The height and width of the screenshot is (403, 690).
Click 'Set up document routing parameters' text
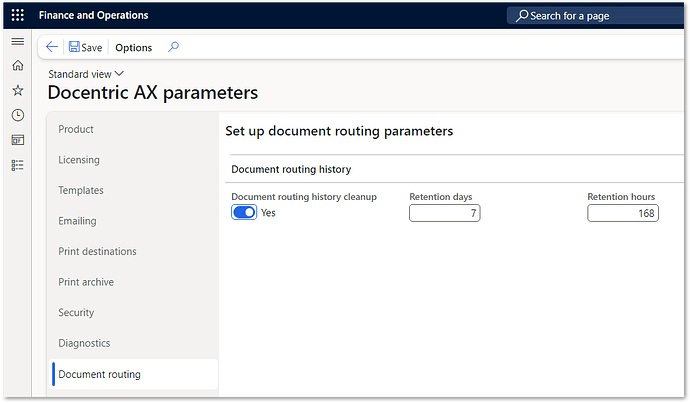[x=339, y=131]
